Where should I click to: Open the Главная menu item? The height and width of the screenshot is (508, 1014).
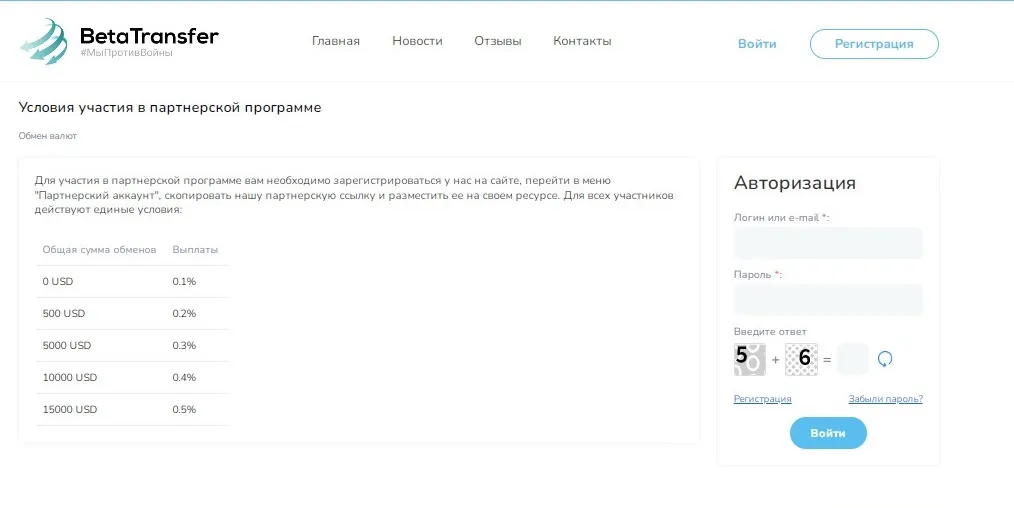pos(336,41)
